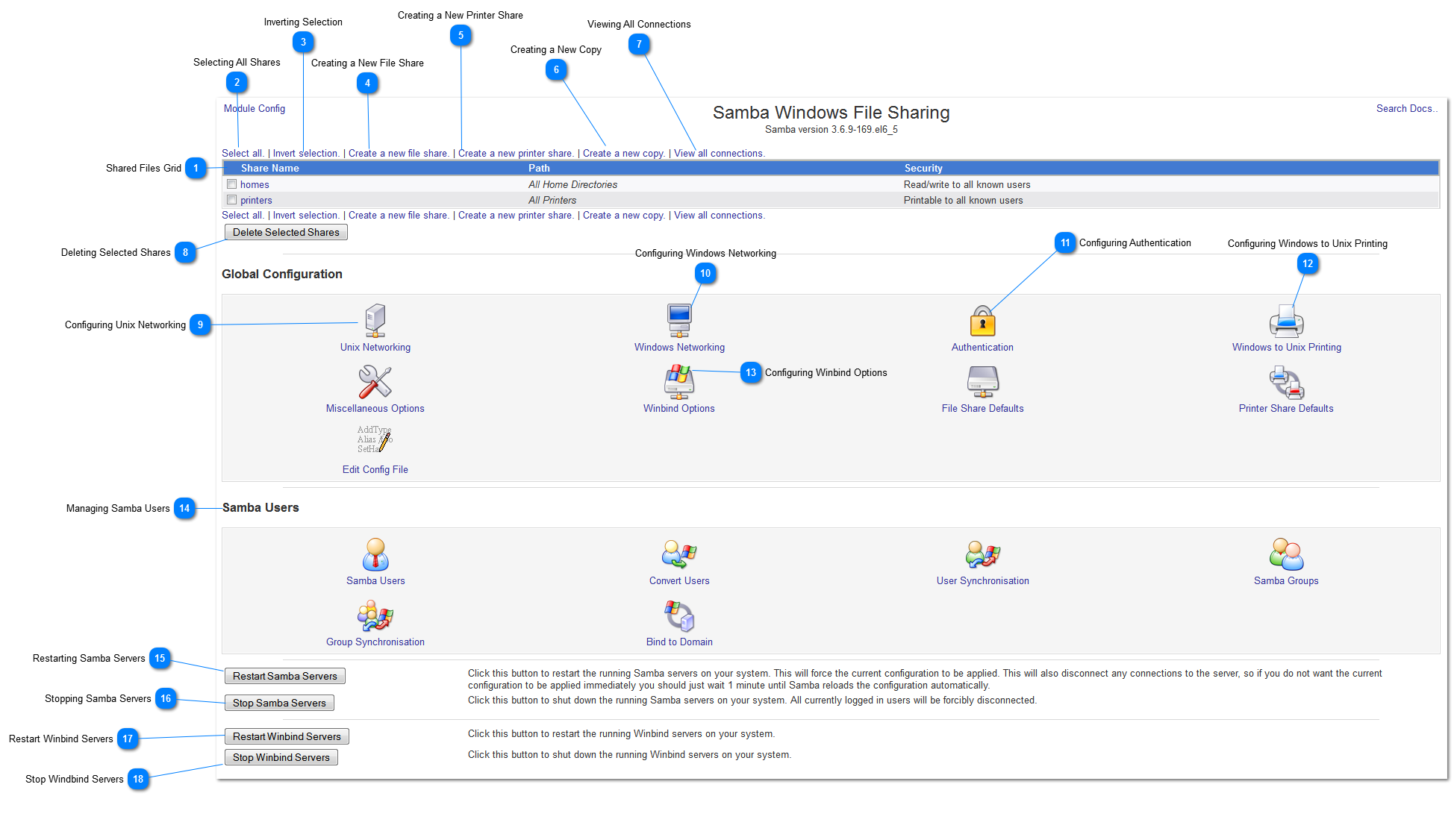Click the Windows Networking text link
1454x840 pixels.
(679, 348)
